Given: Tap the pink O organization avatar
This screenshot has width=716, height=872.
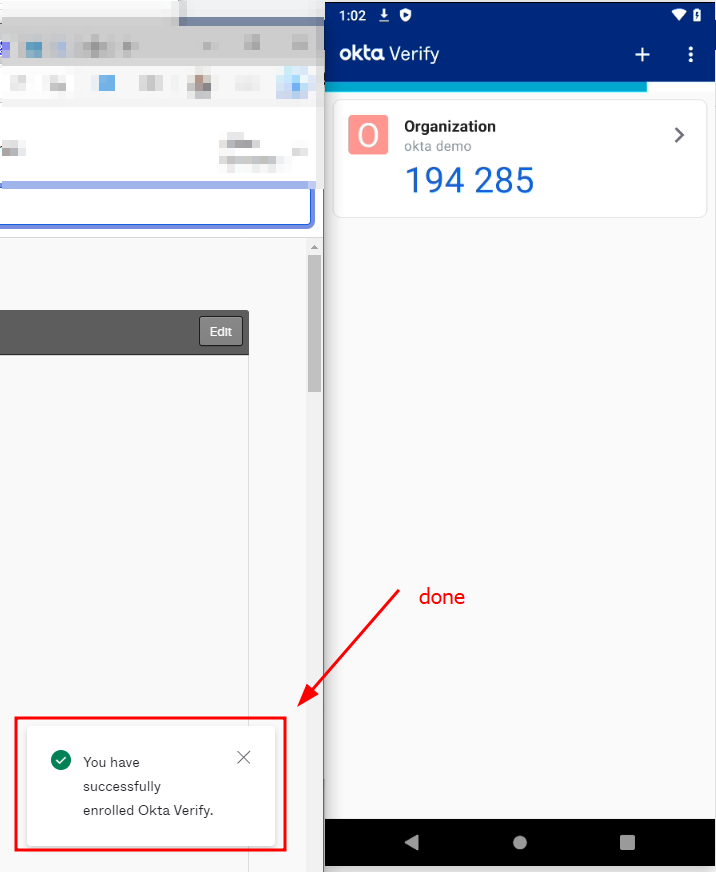Looking at the screenshot, I should (368, 135).
